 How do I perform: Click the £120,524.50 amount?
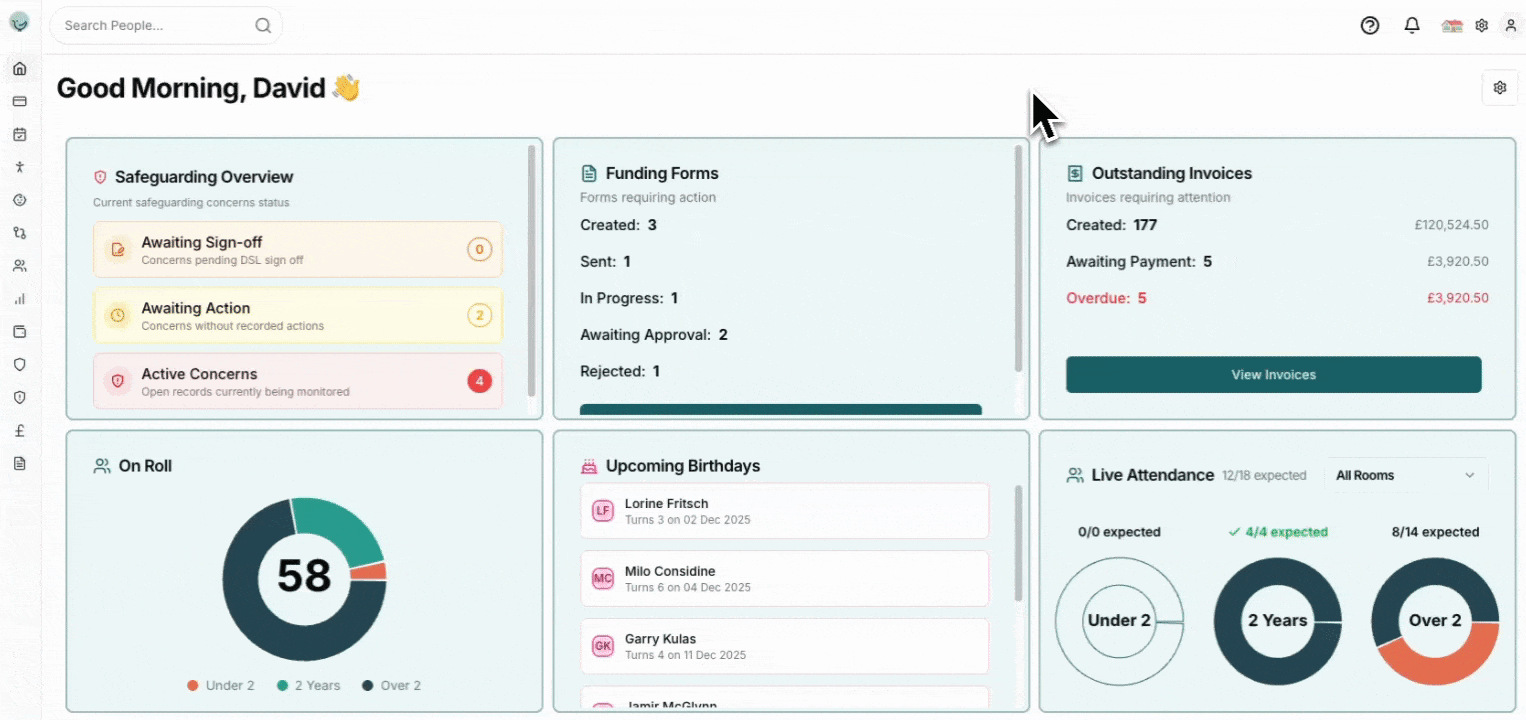(1451, 225)
